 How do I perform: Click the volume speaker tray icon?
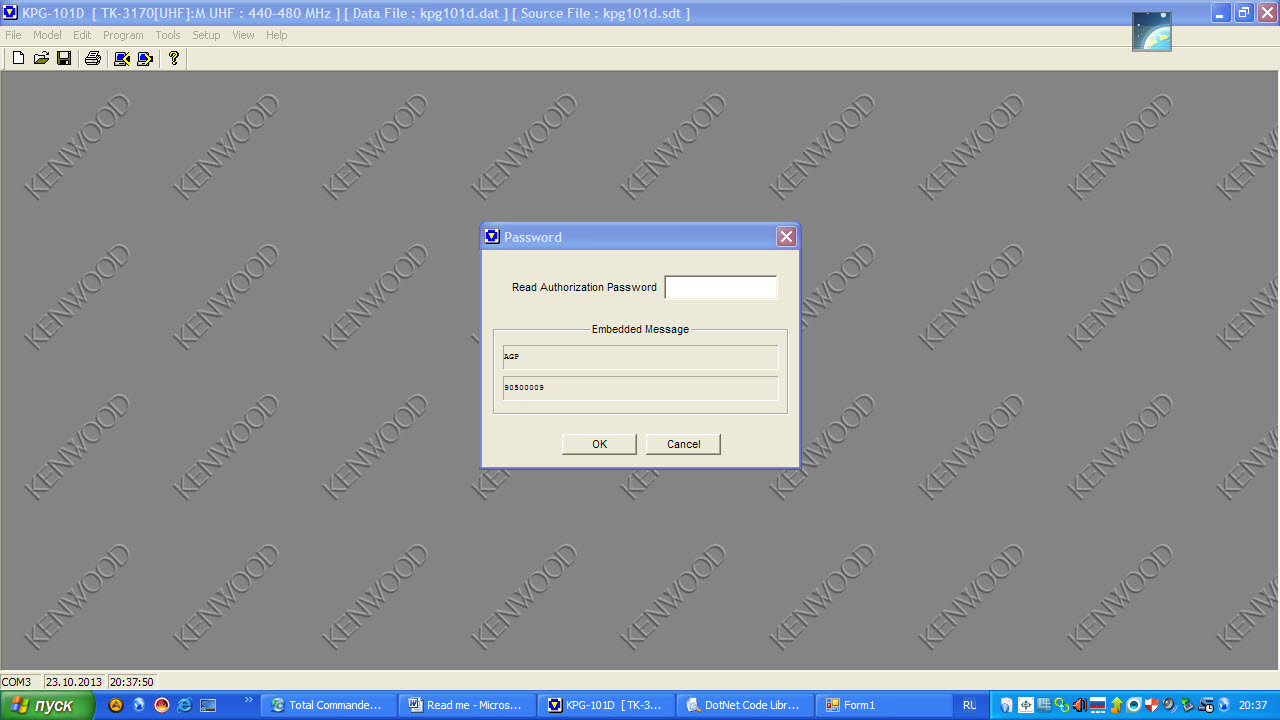pos(1079,705)
